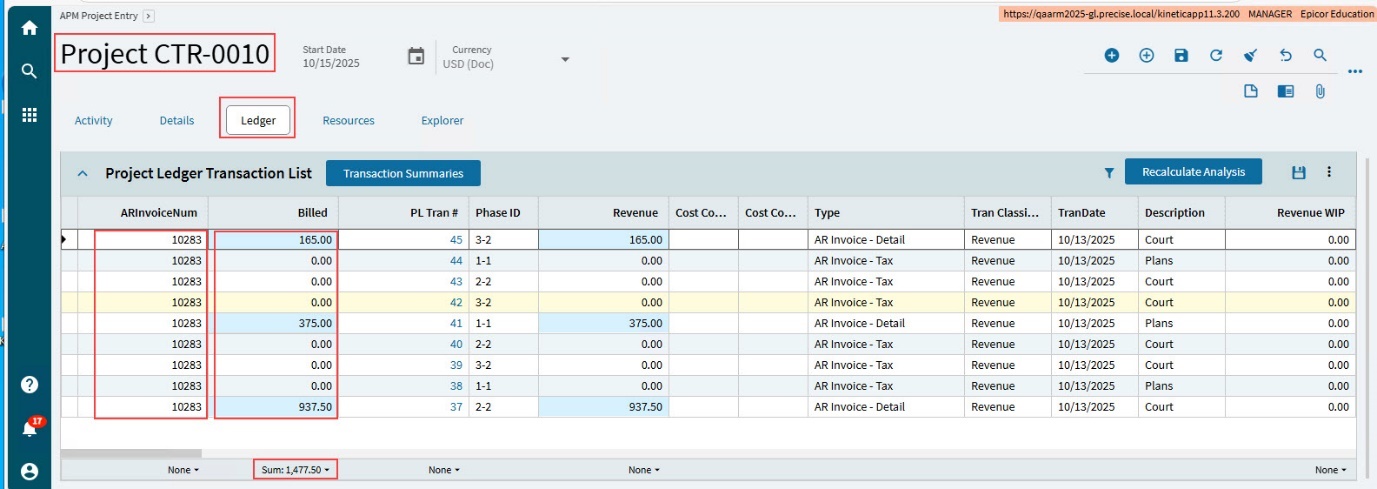Open PL Tran # 44 link
The image size is (1377, 489).
click(456, 261)
